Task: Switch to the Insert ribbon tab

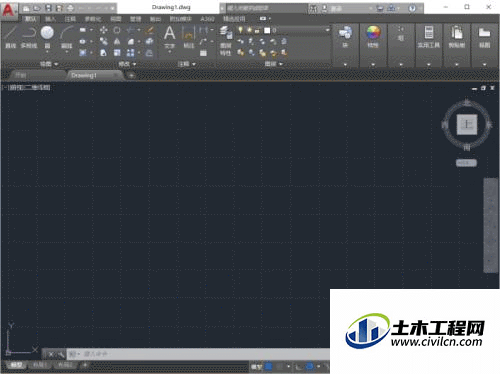Action: [51, 19]
